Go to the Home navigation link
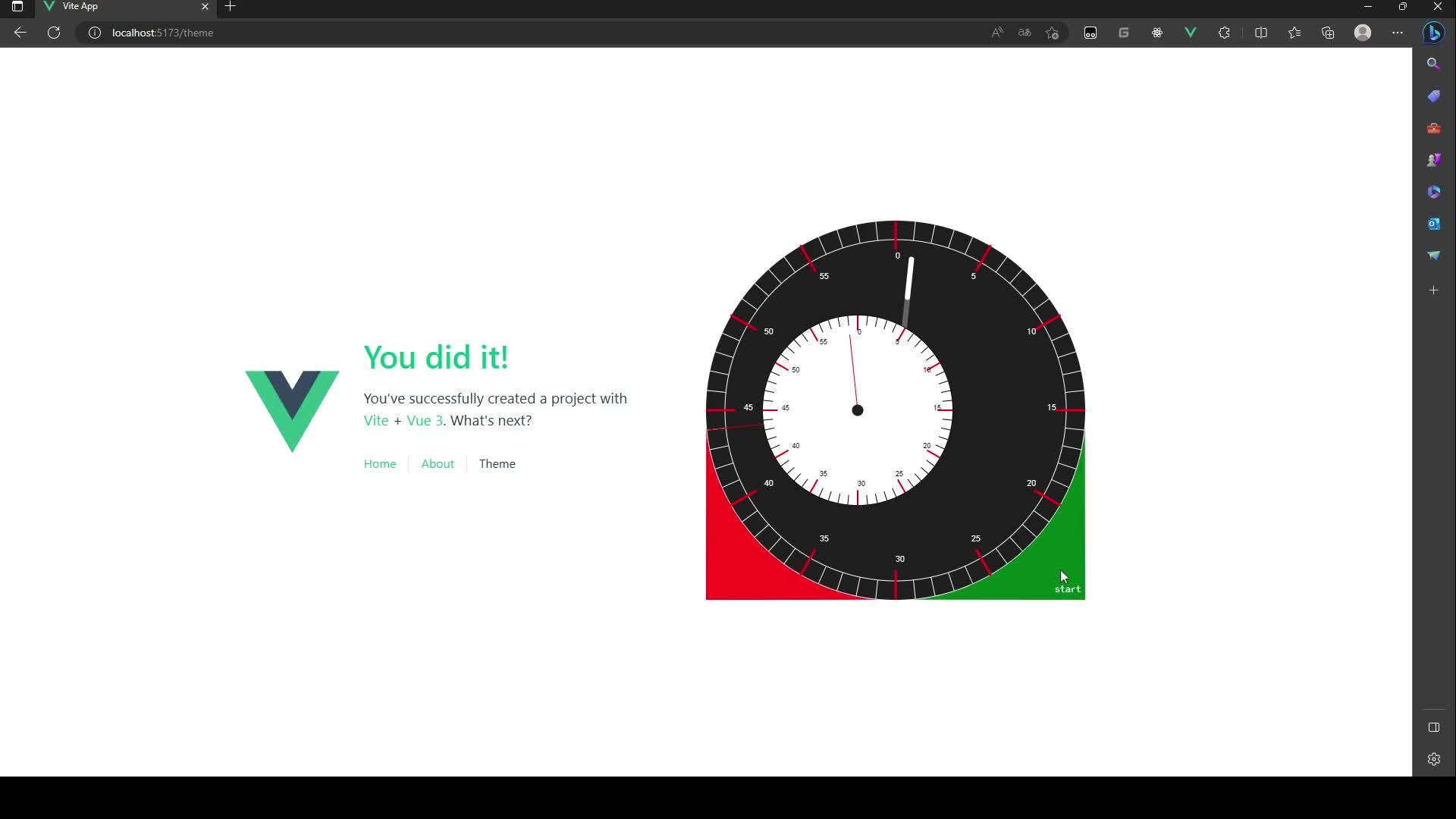The height and width of the screenshot is (819, 1456). 380,464
